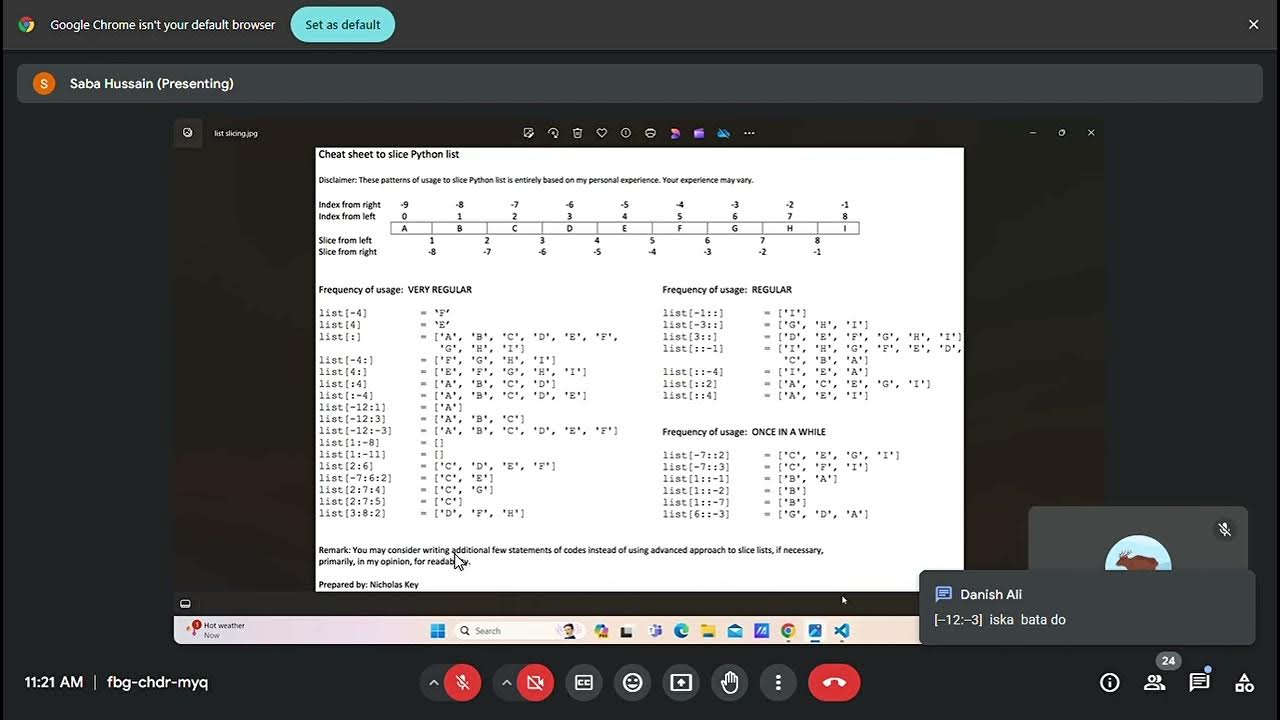The width and height of the screenshot is (1280, 720).
Task: Turn on the camera in Meet
Action: [x=535, y=682]
